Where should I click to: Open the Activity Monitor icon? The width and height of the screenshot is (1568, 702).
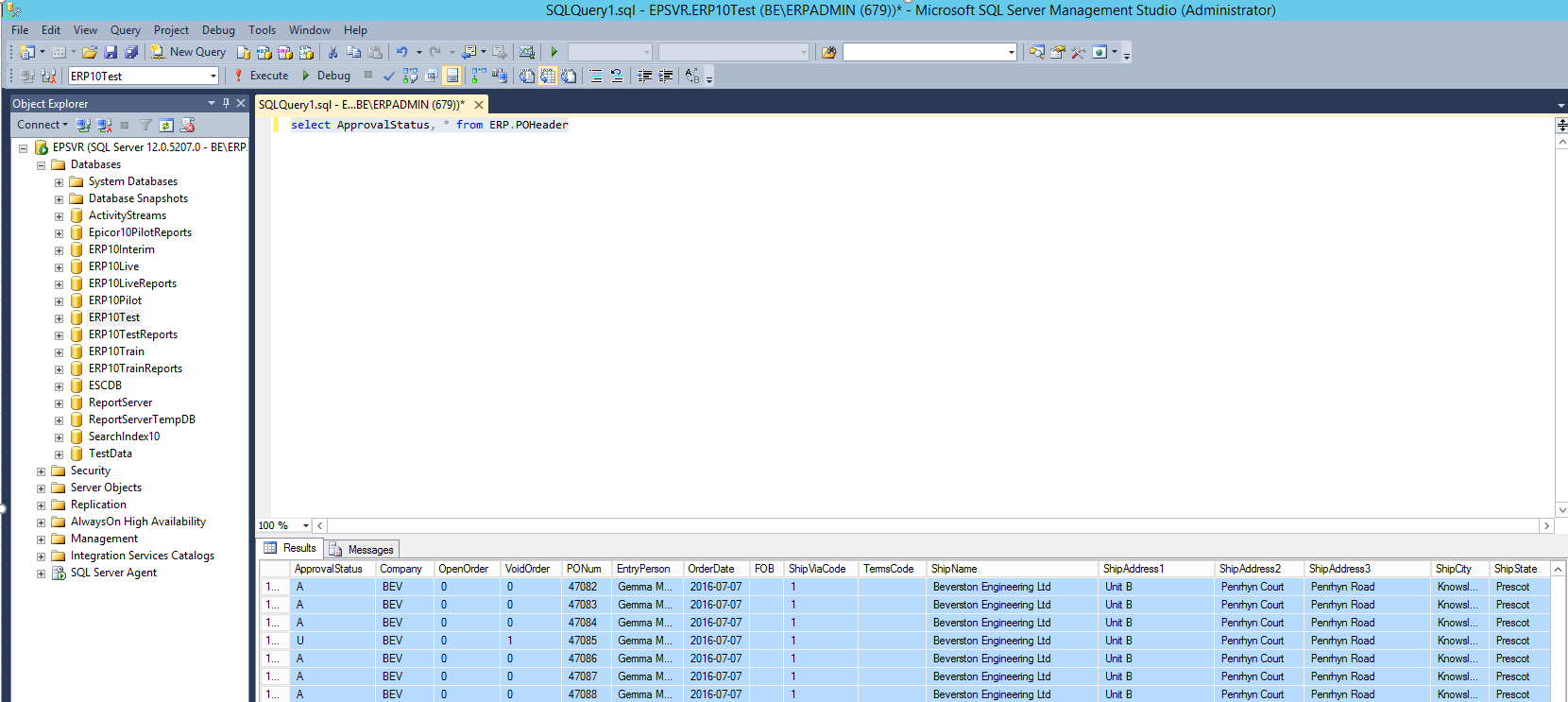[527, 52]
